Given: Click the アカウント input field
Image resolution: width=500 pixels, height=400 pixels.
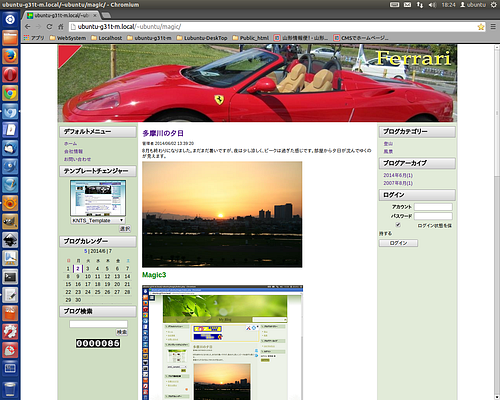Looking at the screenshot, I should coord(433,207).
